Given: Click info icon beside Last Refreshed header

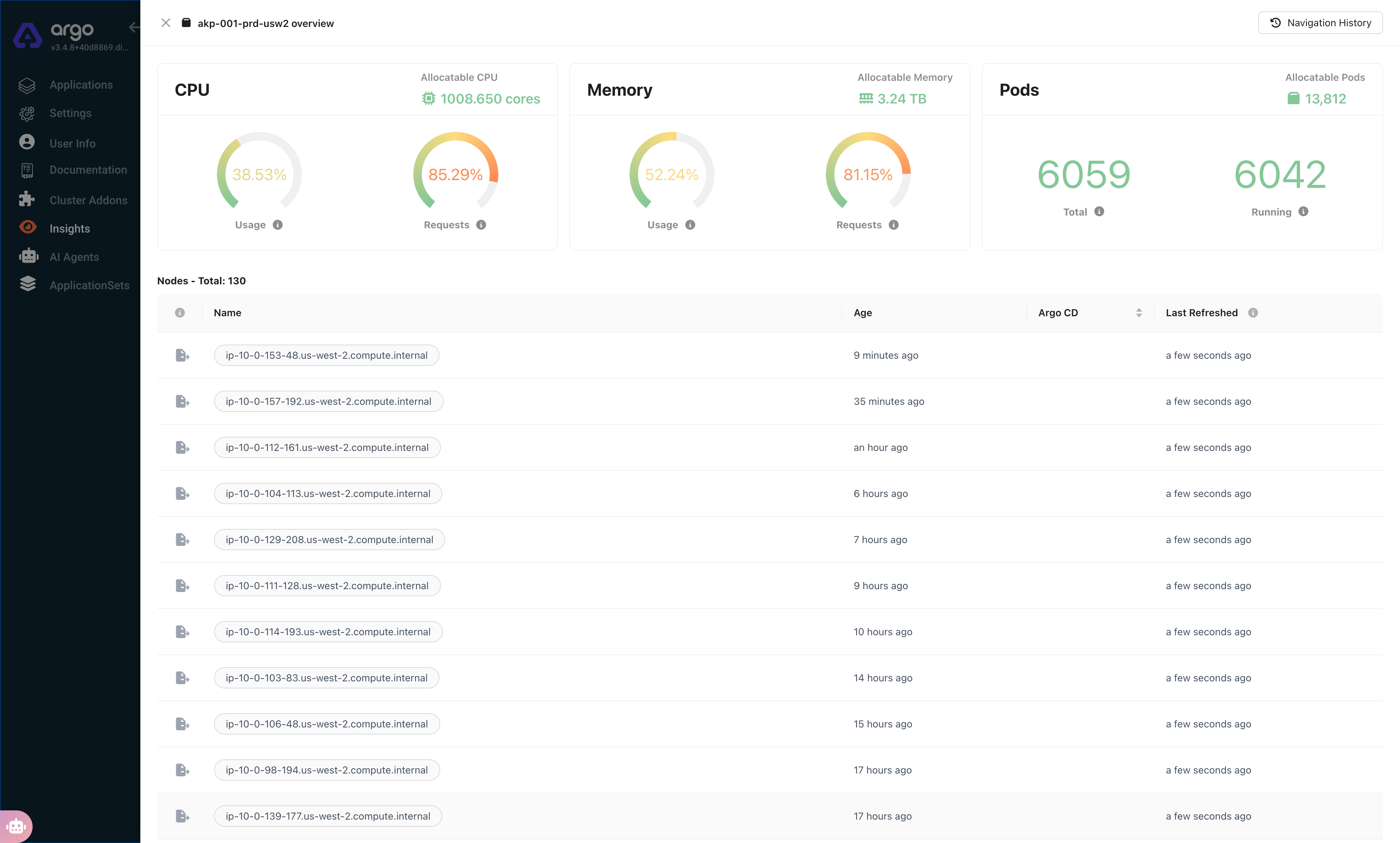Looking at the screenshot, I should 1253,313.
